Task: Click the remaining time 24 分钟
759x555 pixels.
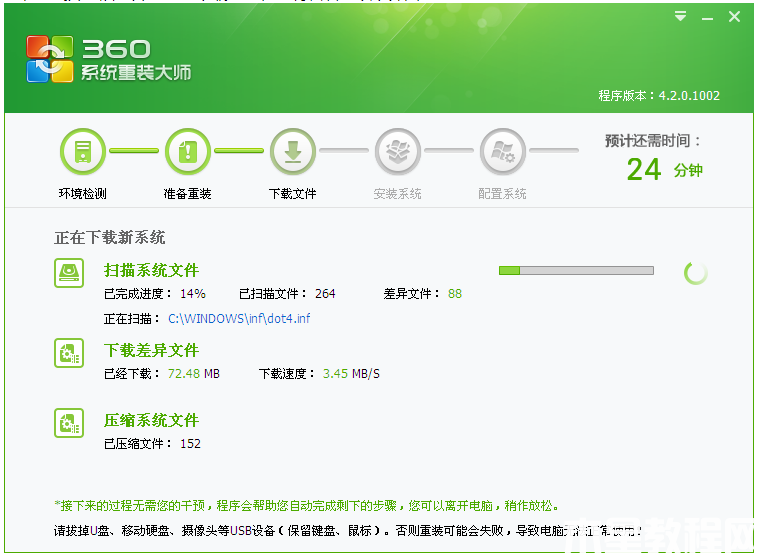Action: (665, 169)
